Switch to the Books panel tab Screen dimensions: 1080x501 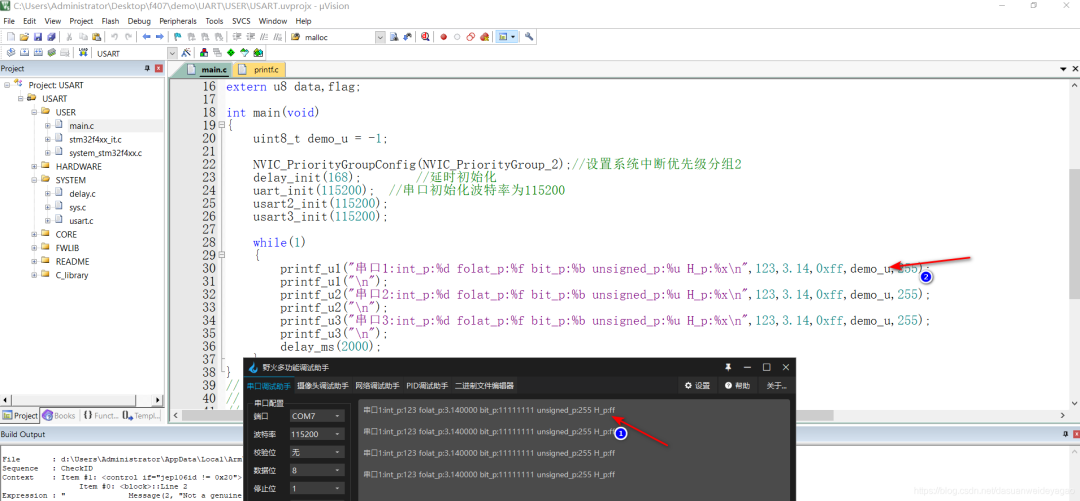[59, 416]
